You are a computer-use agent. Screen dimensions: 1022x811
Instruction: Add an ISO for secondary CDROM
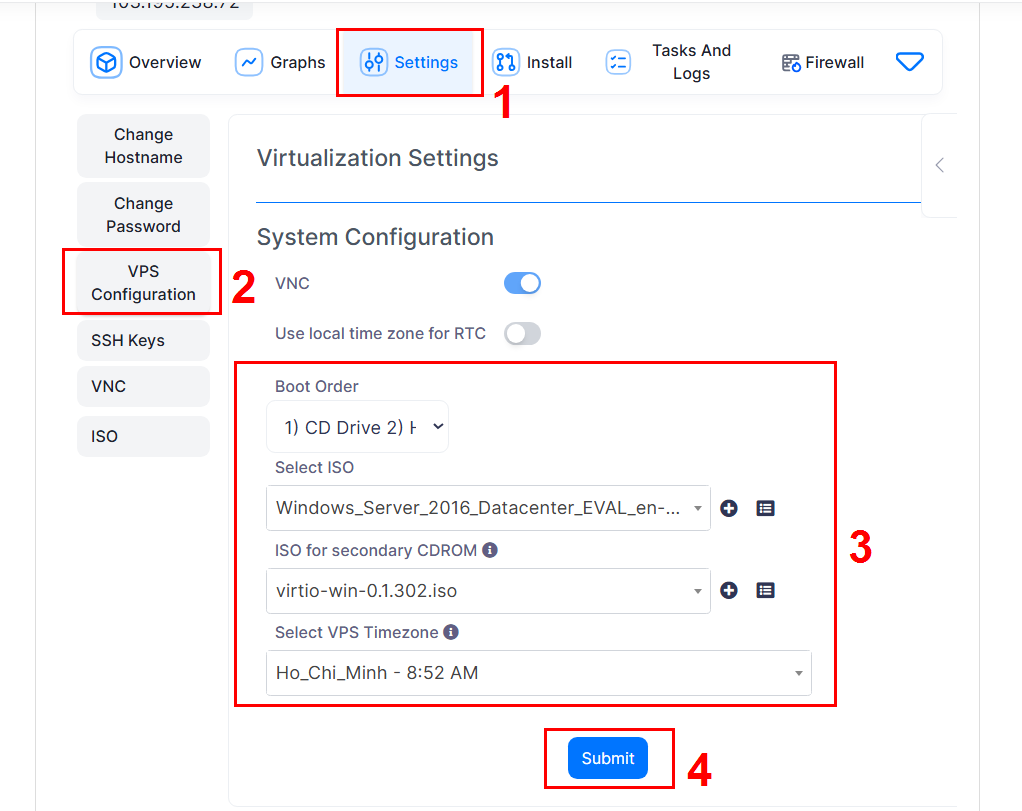pos(729,591)
